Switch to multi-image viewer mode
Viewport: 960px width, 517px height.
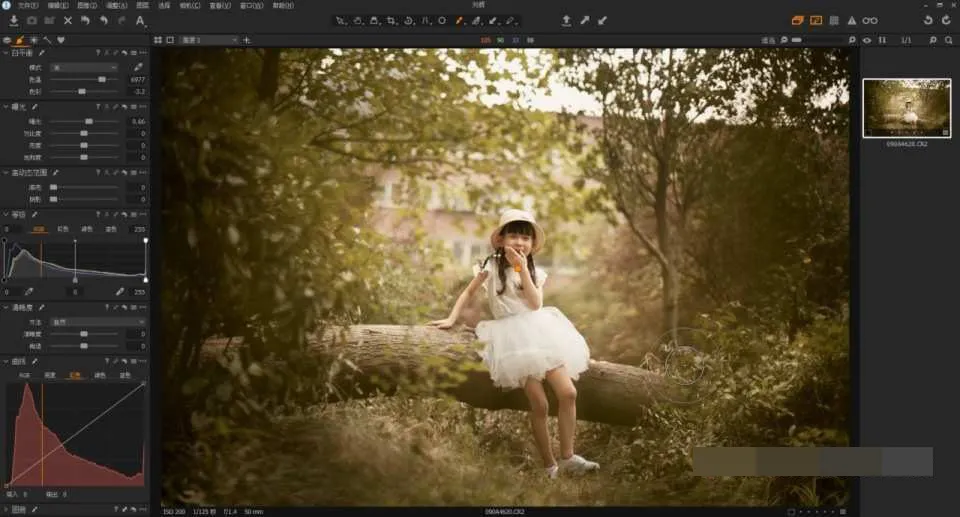[158, 40]
